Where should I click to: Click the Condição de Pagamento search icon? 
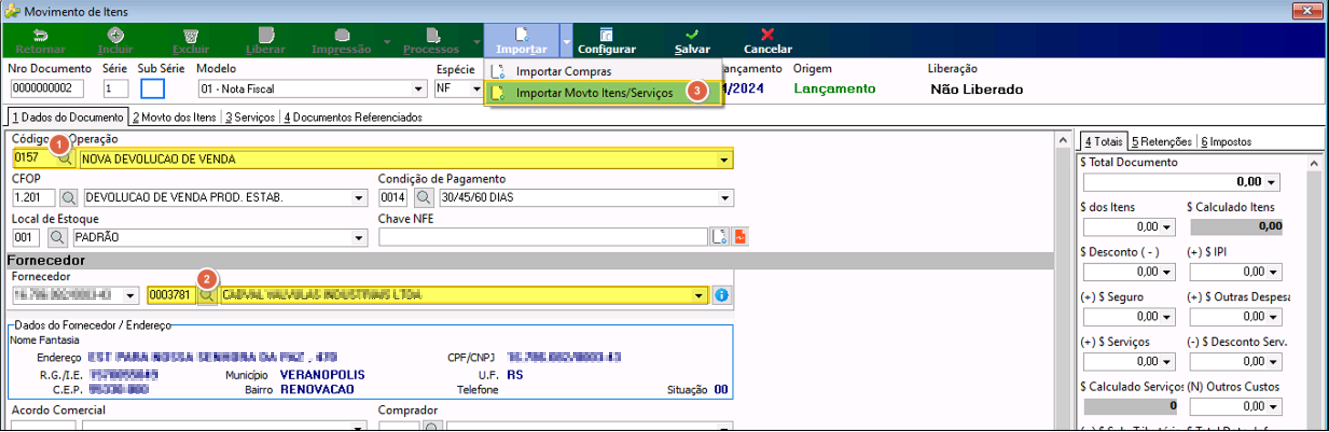423,197
